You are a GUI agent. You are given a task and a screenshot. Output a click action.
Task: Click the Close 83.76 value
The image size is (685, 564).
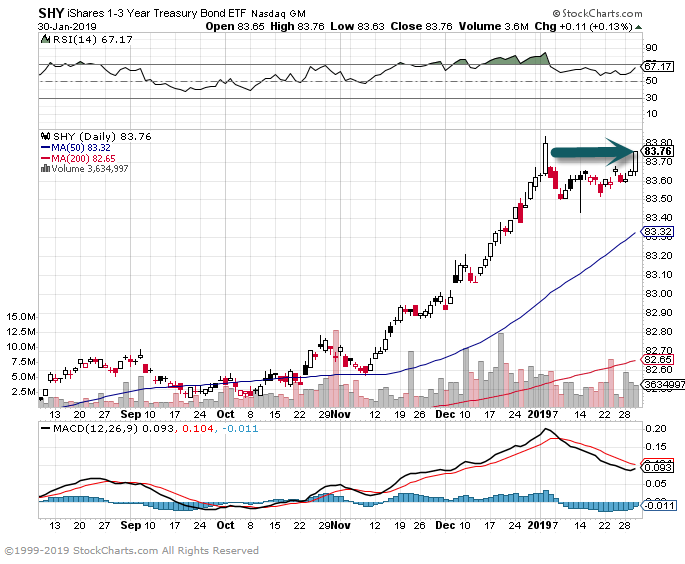(x=421, y=26)
